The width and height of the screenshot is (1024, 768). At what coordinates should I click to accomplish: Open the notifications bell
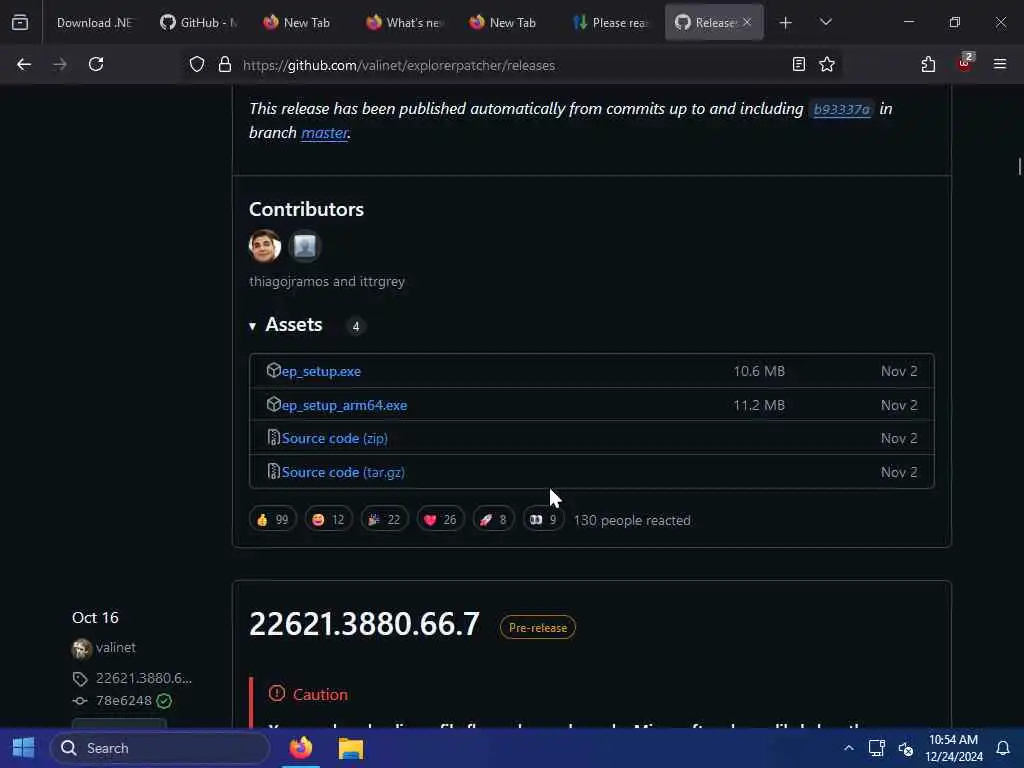[1002, 748]
